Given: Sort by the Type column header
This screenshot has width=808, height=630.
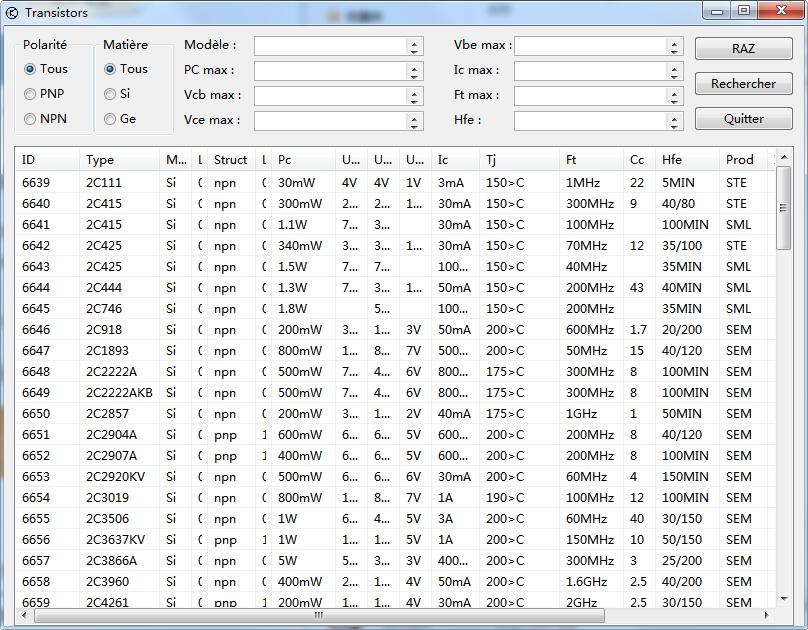Looking at the screenshot, I should click(118, 160).
